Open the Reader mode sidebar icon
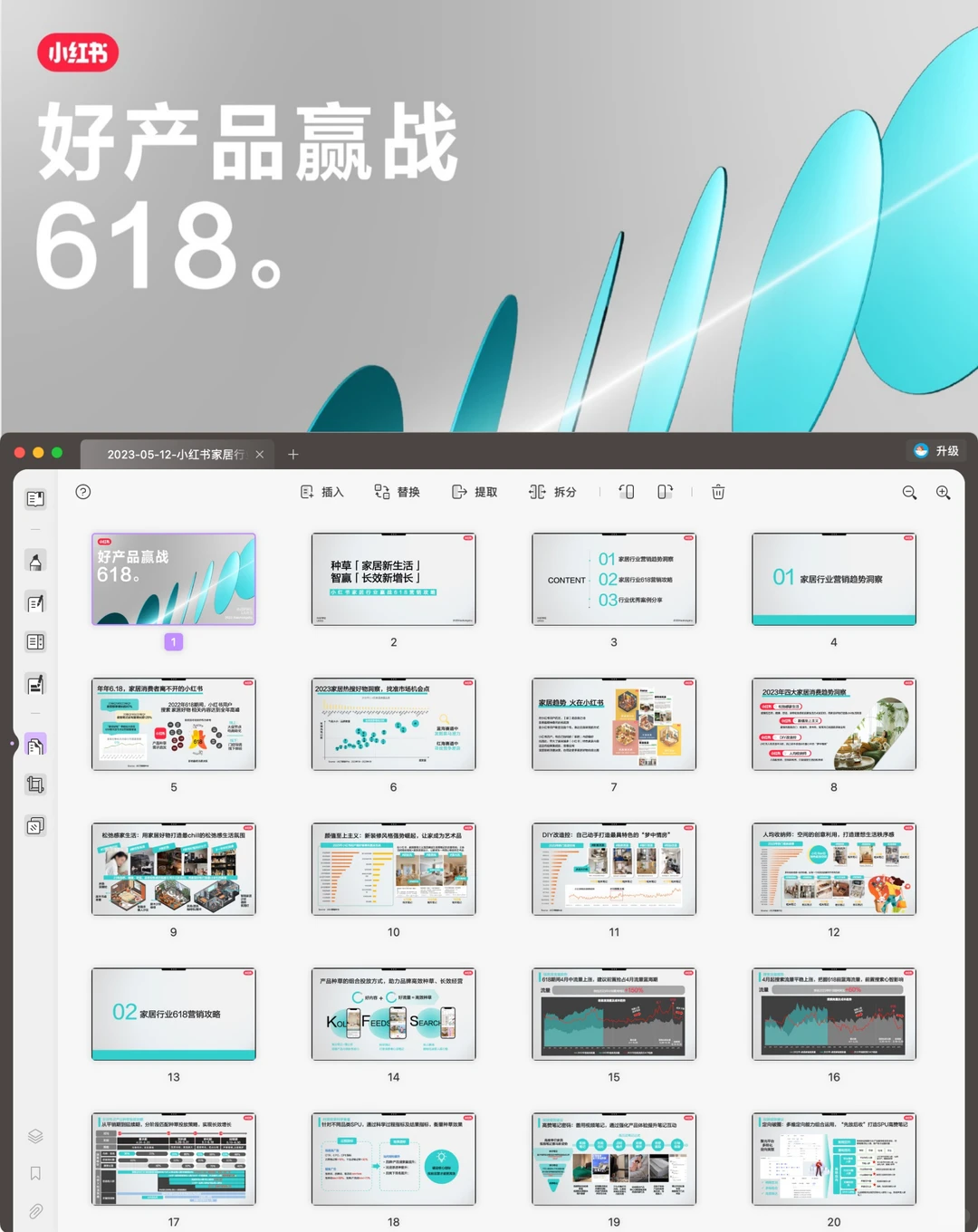Viewport: 978px width, 1232px height. (x=35, y=499)
